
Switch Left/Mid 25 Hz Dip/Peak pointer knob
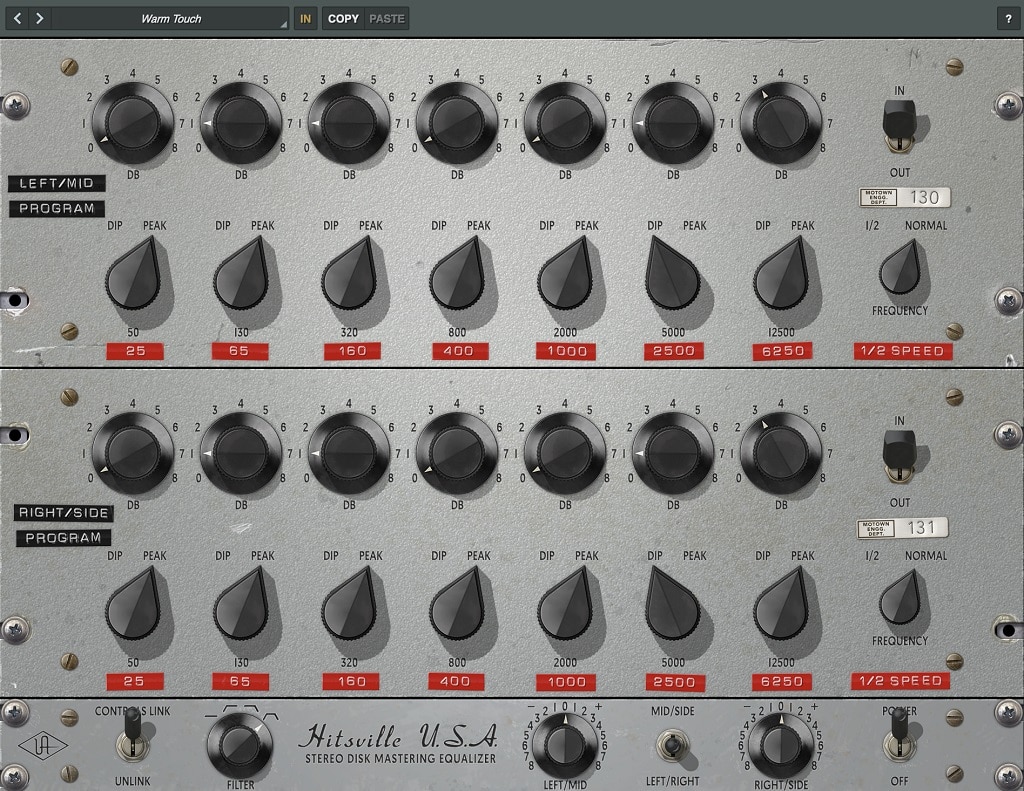pyautogui.click(x=134, y=274)
